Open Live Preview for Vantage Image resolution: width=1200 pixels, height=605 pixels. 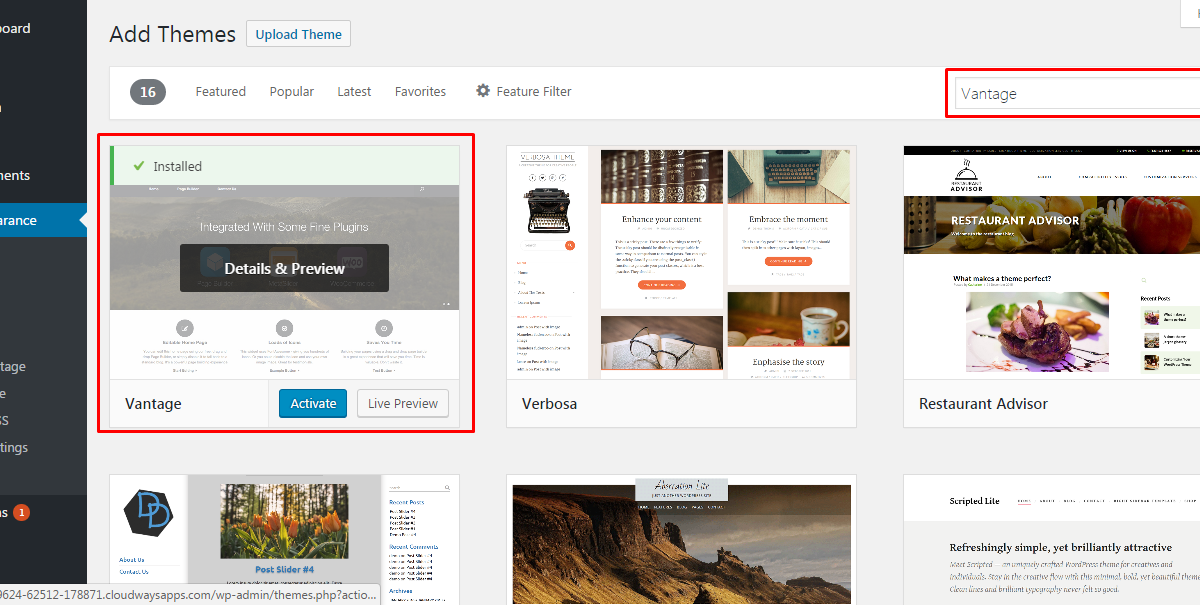point(403,403)
